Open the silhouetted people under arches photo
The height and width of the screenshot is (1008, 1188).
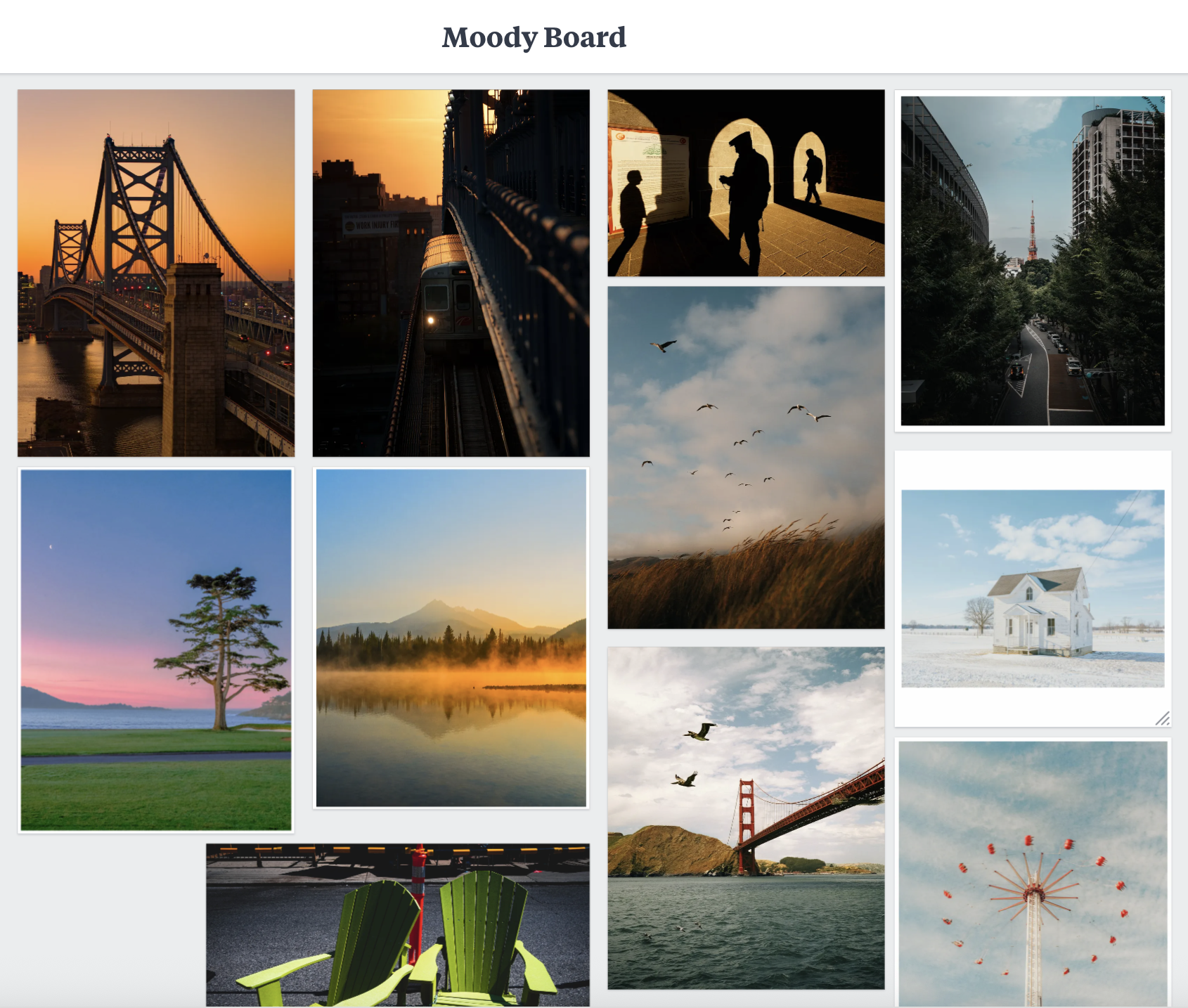tap(746, 183)
